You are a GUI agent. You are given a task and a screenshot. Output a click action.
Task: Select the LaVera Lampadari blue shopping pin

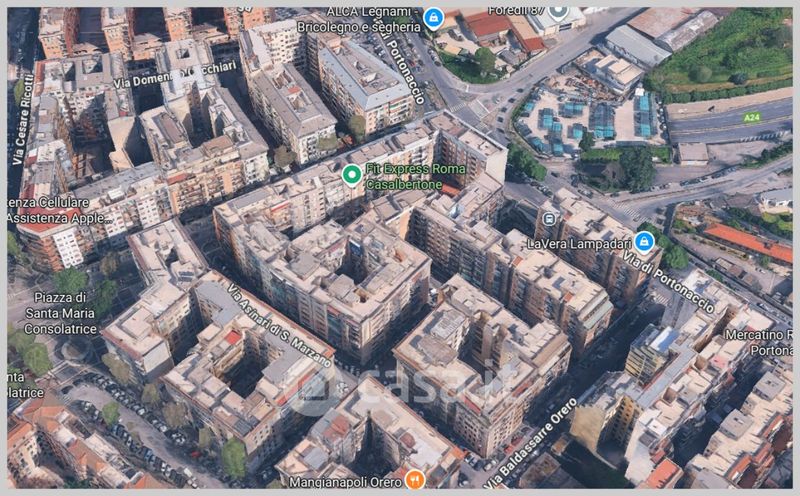644,241
